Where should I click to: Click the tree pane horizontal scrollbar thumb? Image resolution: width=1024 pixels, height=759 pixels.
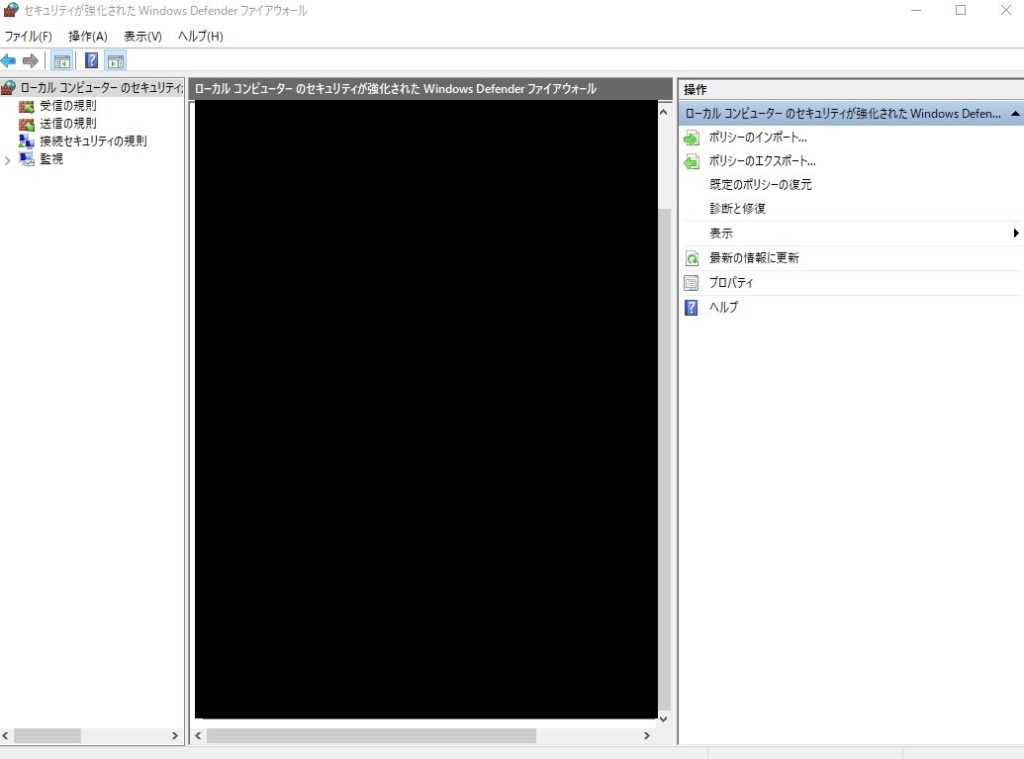click(x=48, y=736)
